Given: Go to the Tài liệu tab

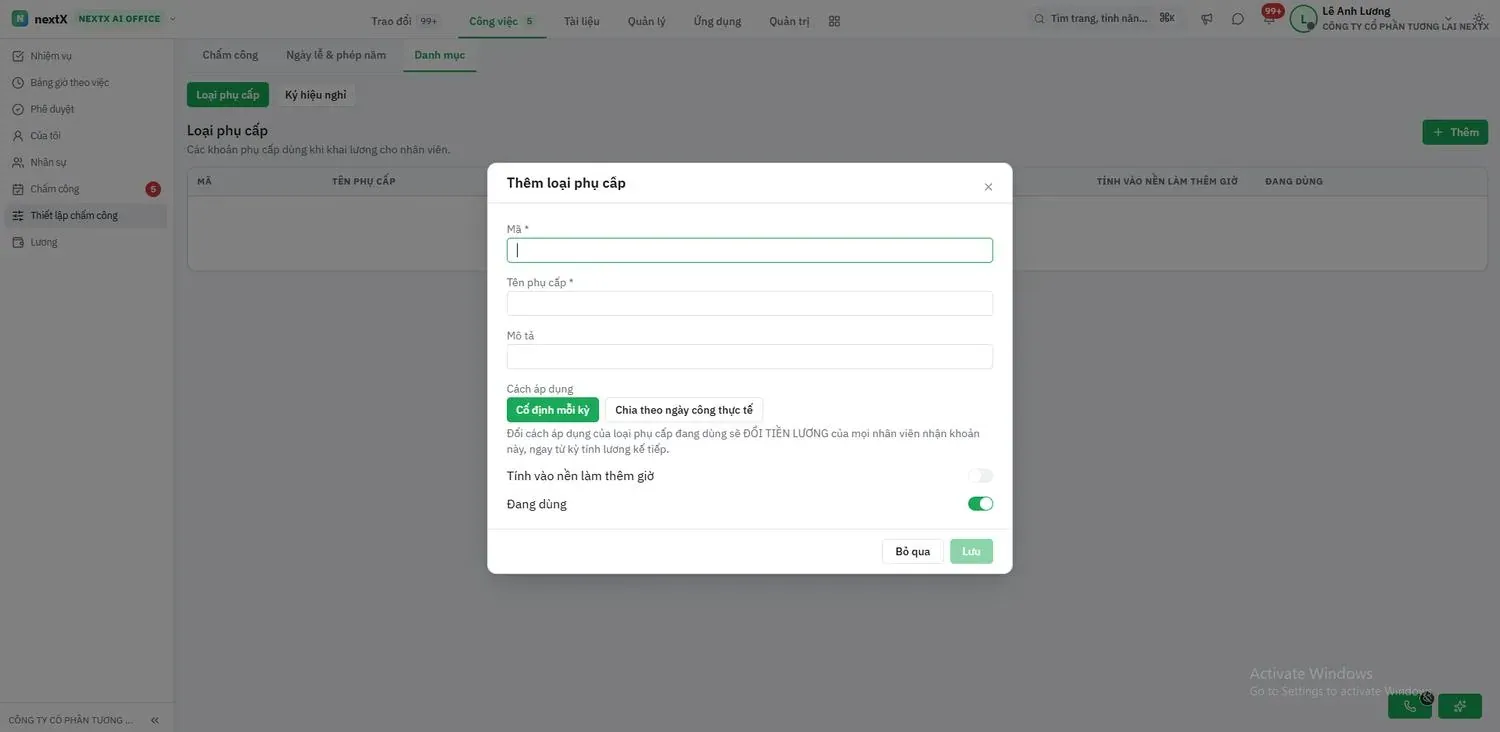Looking at the screenshot, I should pos(582,20).
